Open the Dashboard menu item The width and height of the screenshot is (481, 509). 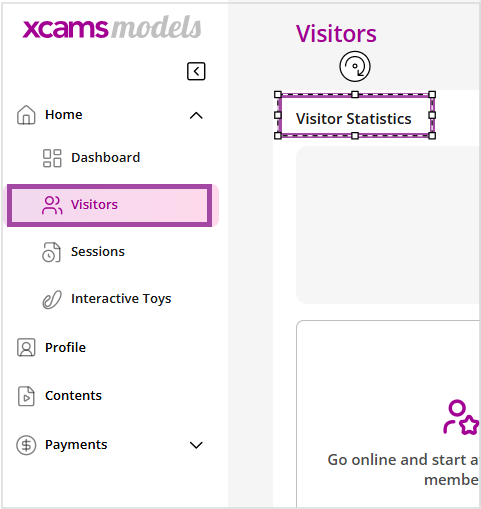[106, 158]
